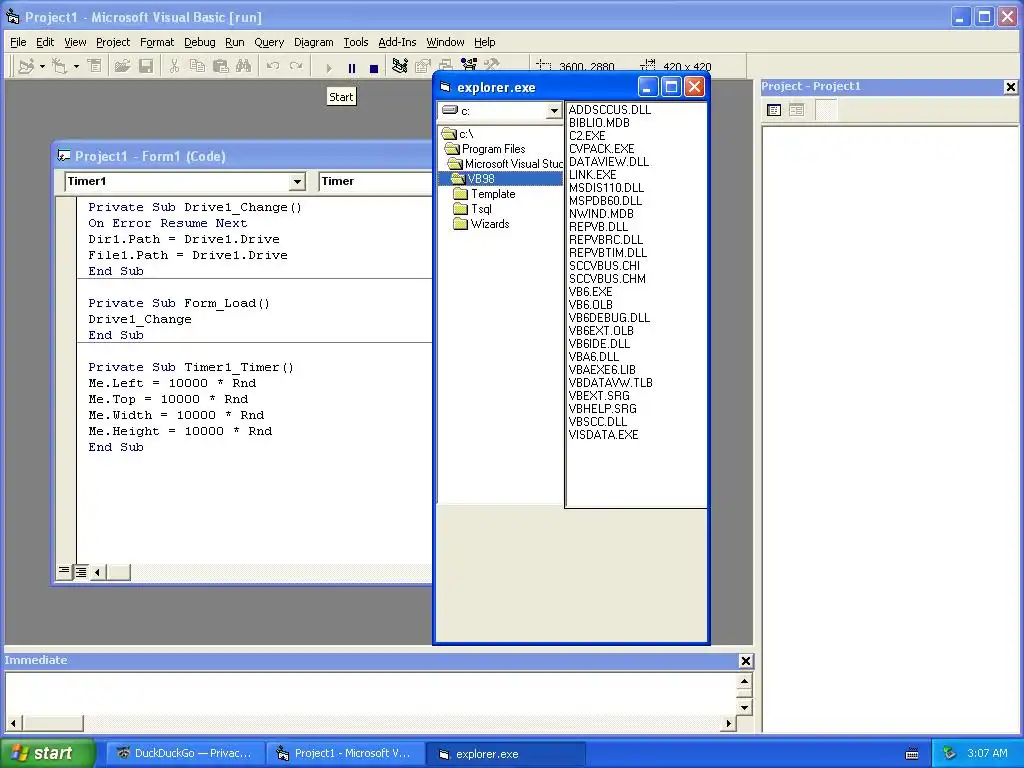The width and height of the screenshot is (1024, 768).
Task: Toggle Folders button in Project panel
Action: click(x=826, y=110)
